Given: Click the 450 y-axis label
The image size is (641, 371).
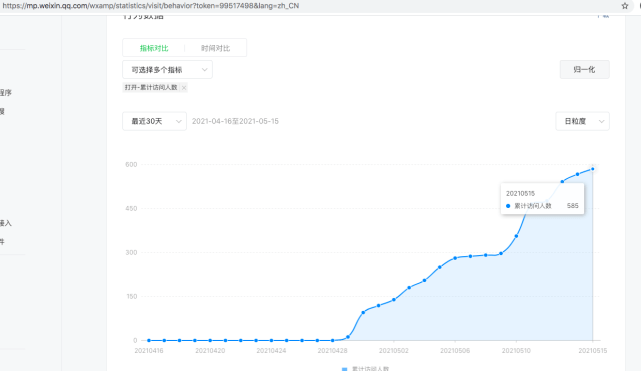Looking at the screenshot, I should point(131,208).
